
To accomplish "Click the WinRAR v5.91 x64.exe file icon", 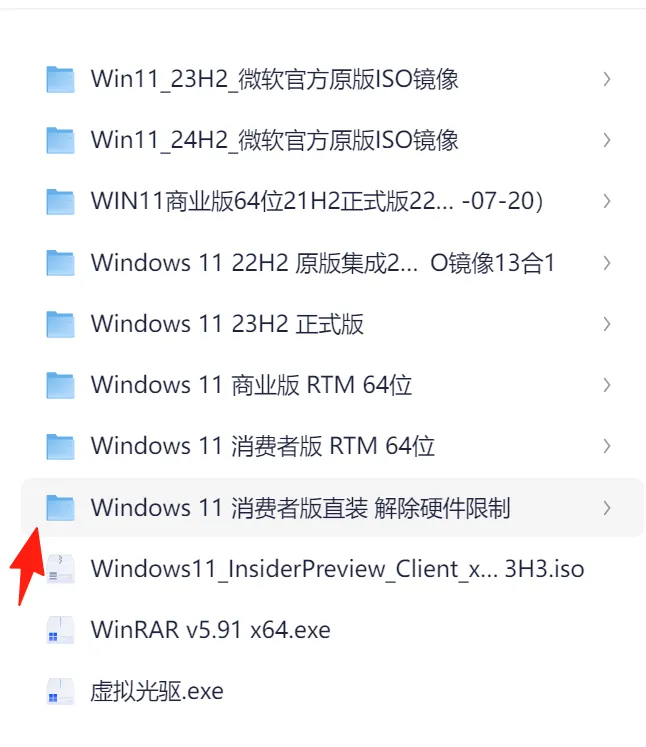I will tap(60, 630).
